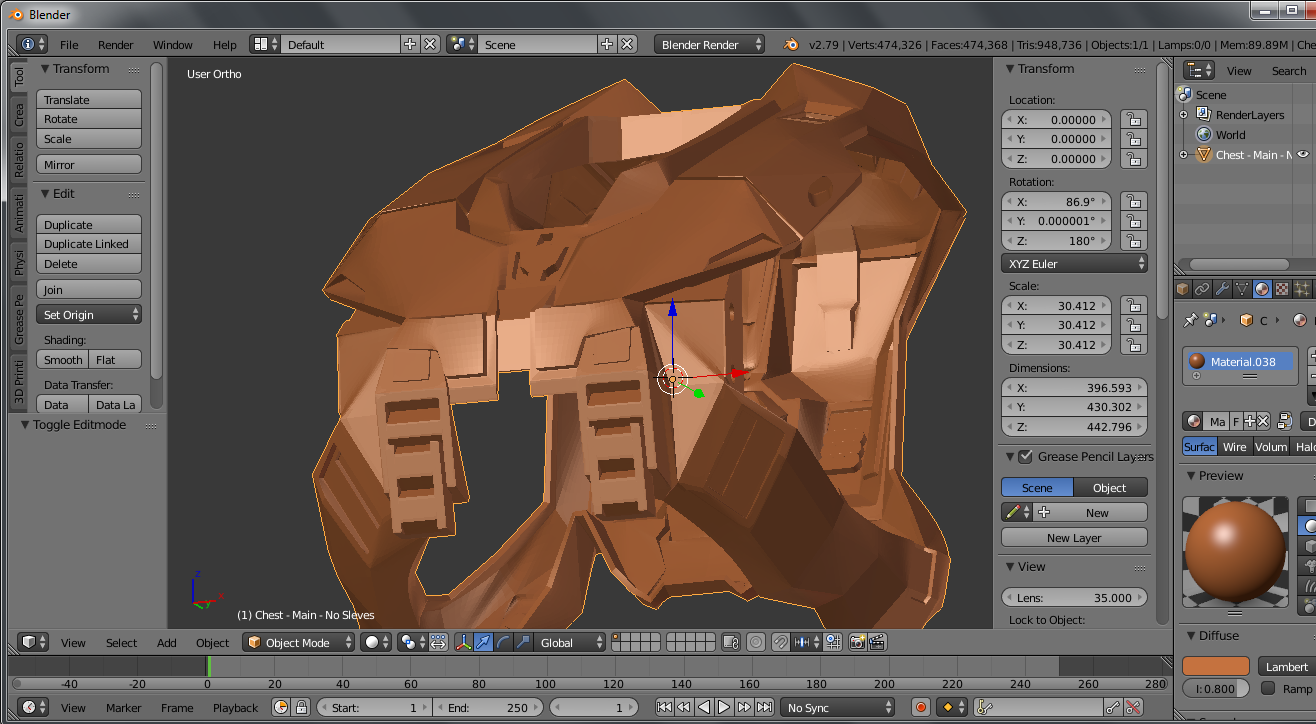Enable the Ramp checkbox under Diffuse
This screenshot has height=724, width=1316.
[1268, 688]
